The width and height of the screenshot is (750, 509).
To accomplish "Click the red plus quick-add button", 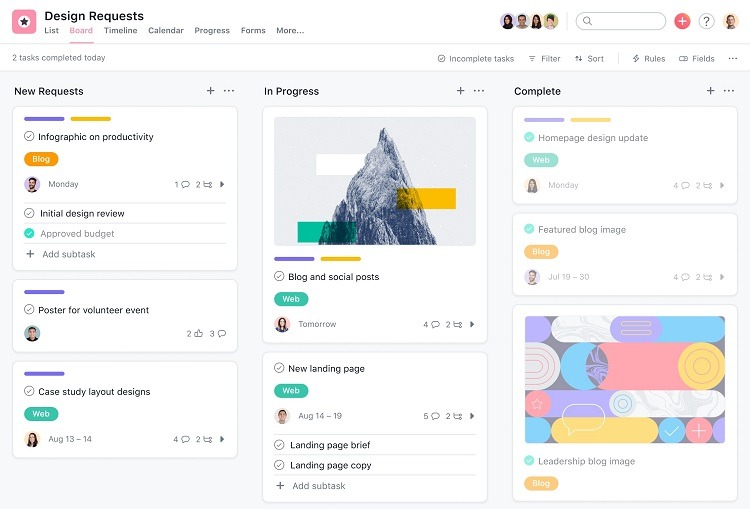I will click(682, 21).
